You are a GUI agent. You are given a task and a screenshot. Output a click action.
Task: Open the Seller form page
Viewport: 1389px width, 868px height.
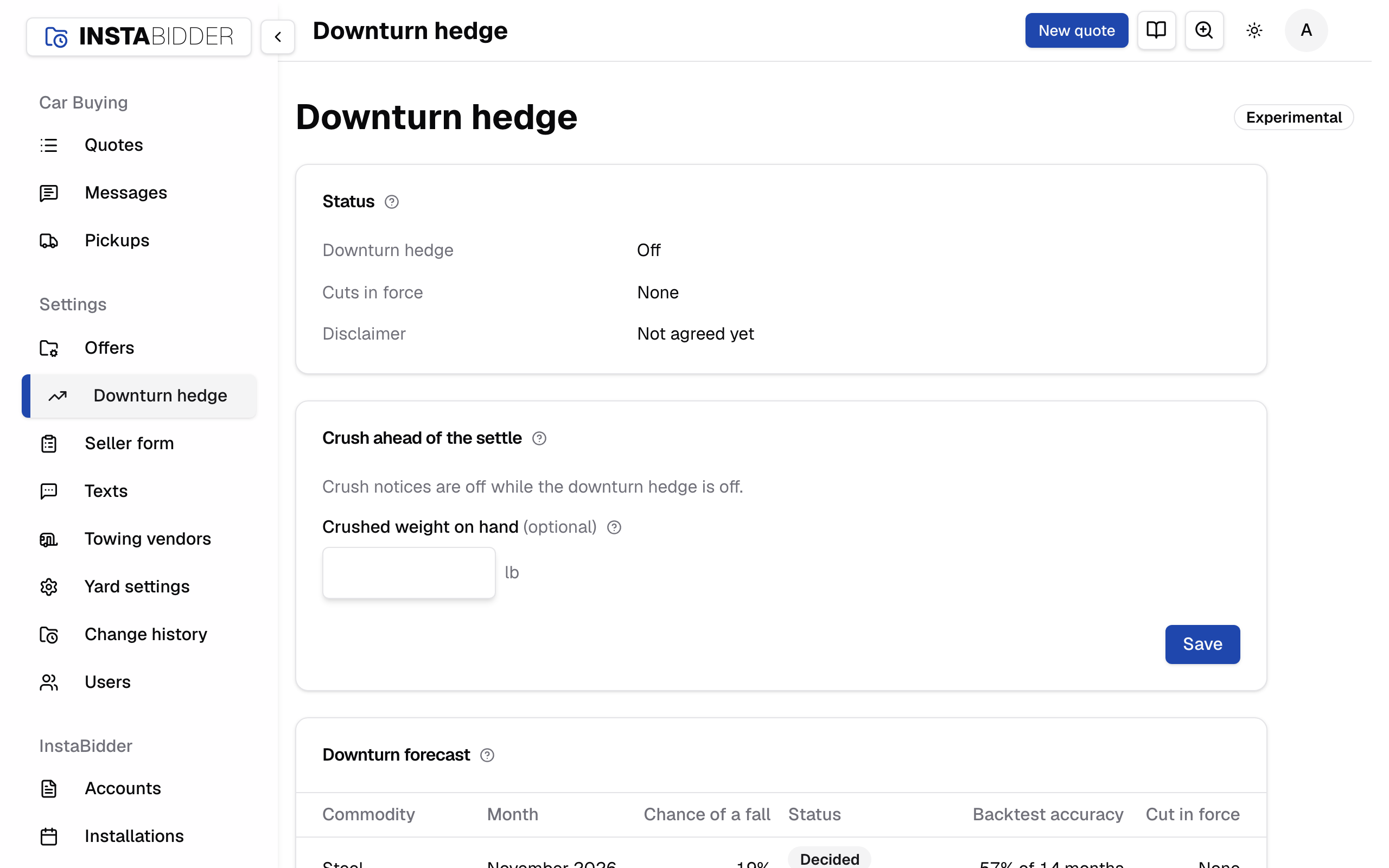click(x=129, y=444)
